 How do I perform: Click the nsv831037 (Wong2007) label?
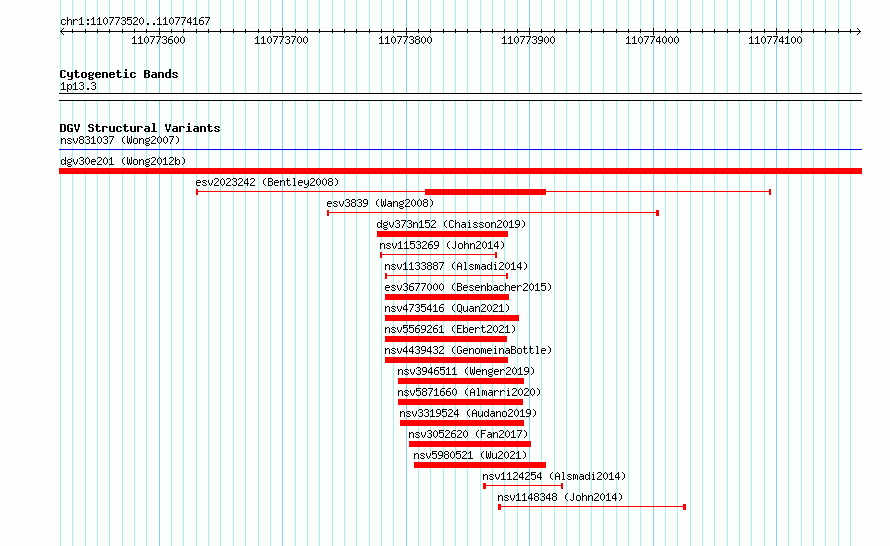(120, 140)
